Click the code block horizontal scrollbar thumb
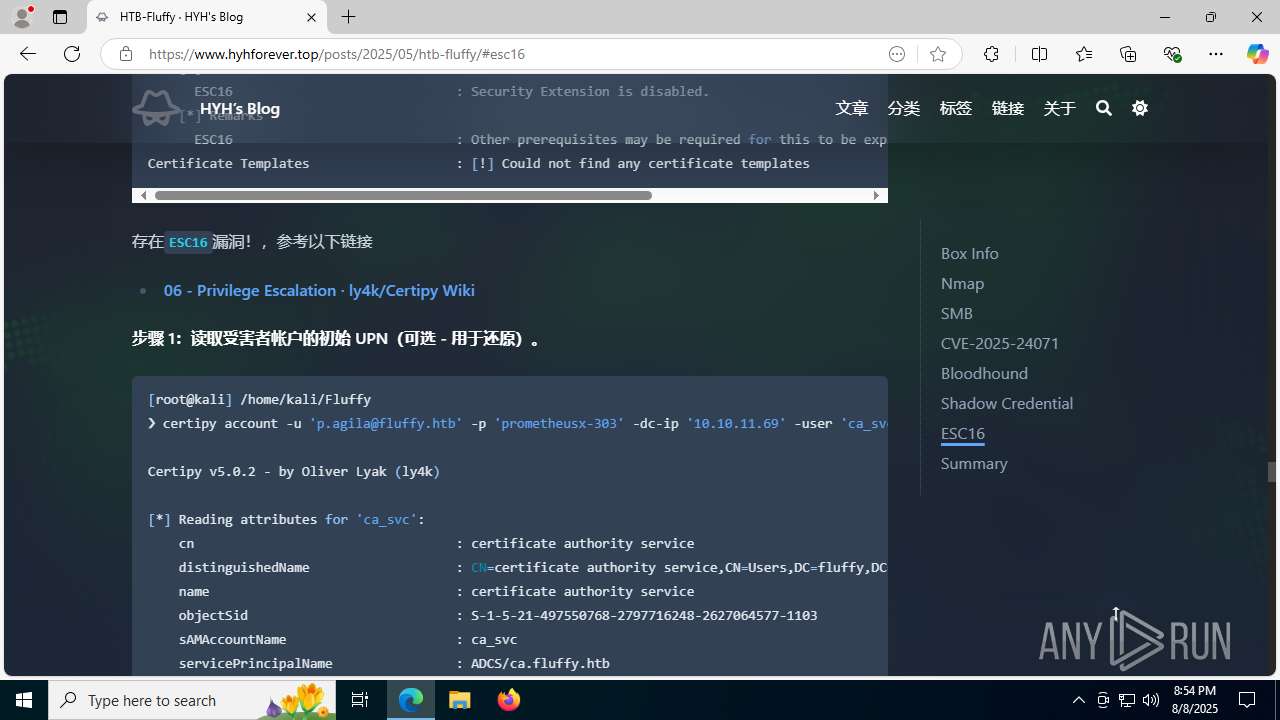The image size is (1280, 720). [403, 195]
